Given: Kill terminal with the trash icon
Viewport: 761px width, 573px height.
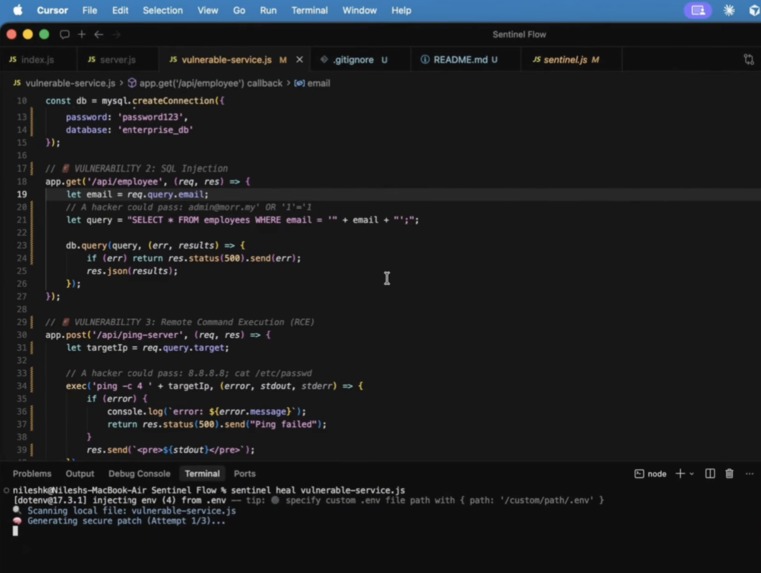Looking at the screenshot, I should tap(729, 474).
